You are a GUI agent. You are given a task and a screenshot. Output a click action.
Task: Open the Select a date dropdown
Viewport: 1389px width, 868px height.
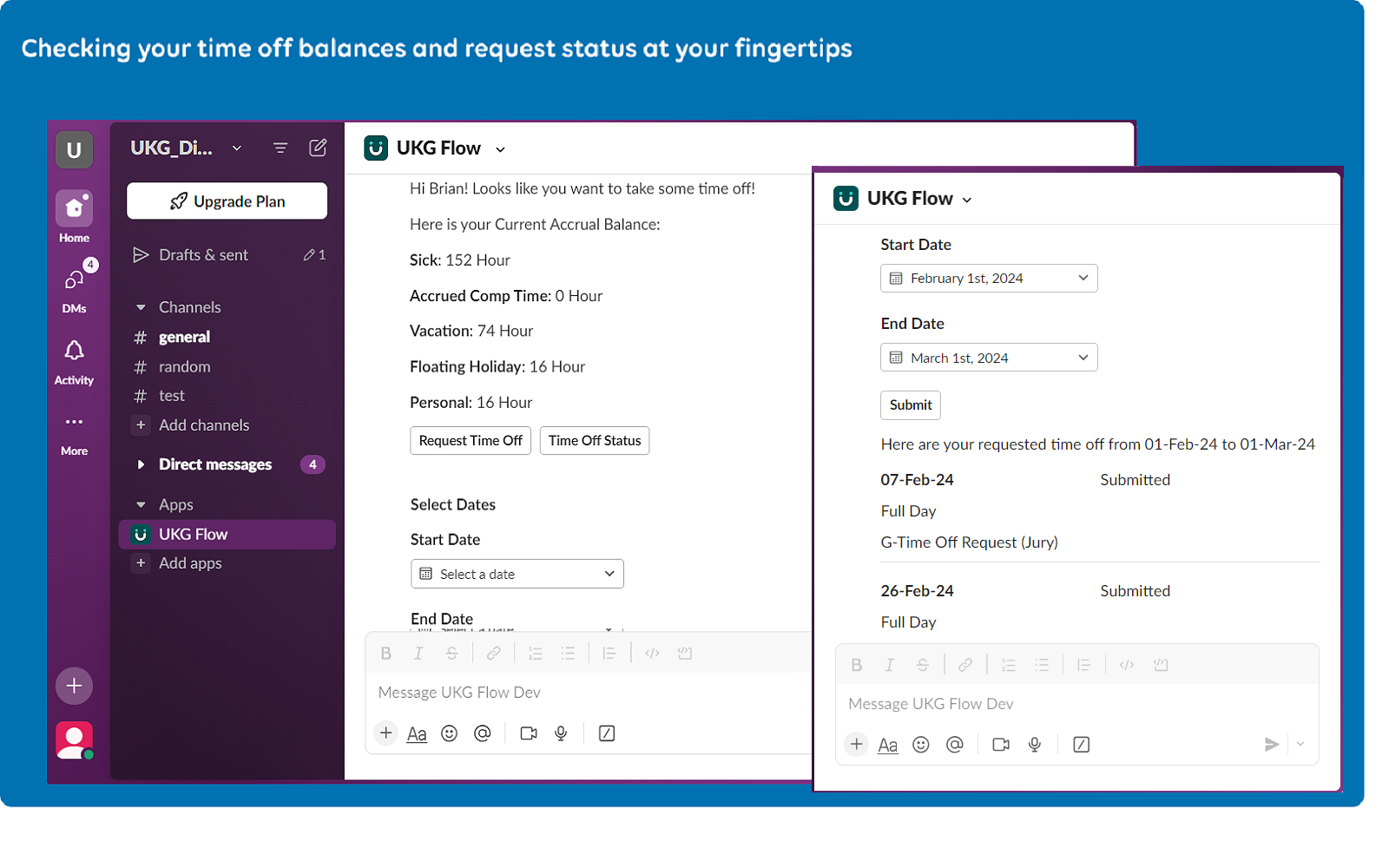pyautogui.click(x=517, y=574)
